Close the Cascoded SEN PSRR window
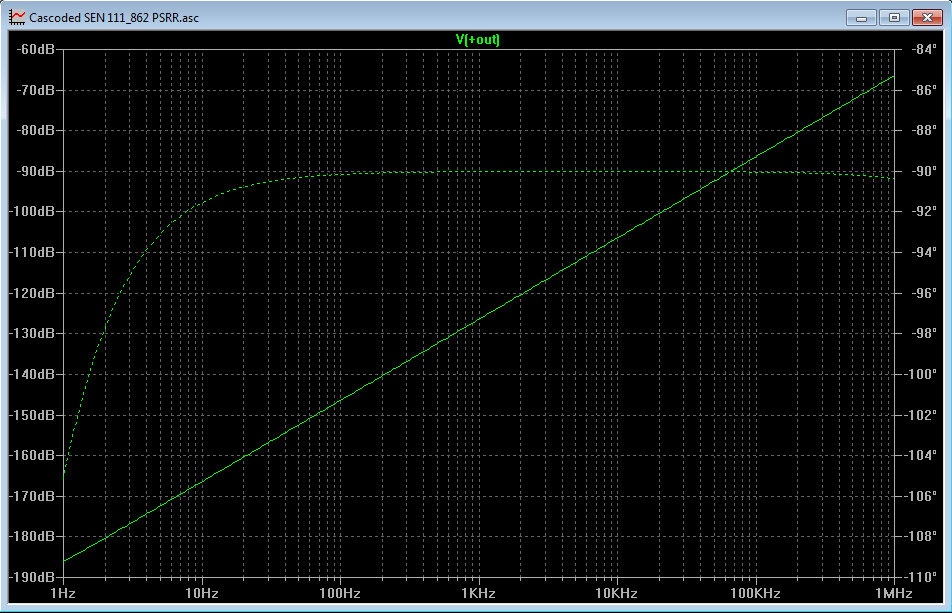 (927, 18)
